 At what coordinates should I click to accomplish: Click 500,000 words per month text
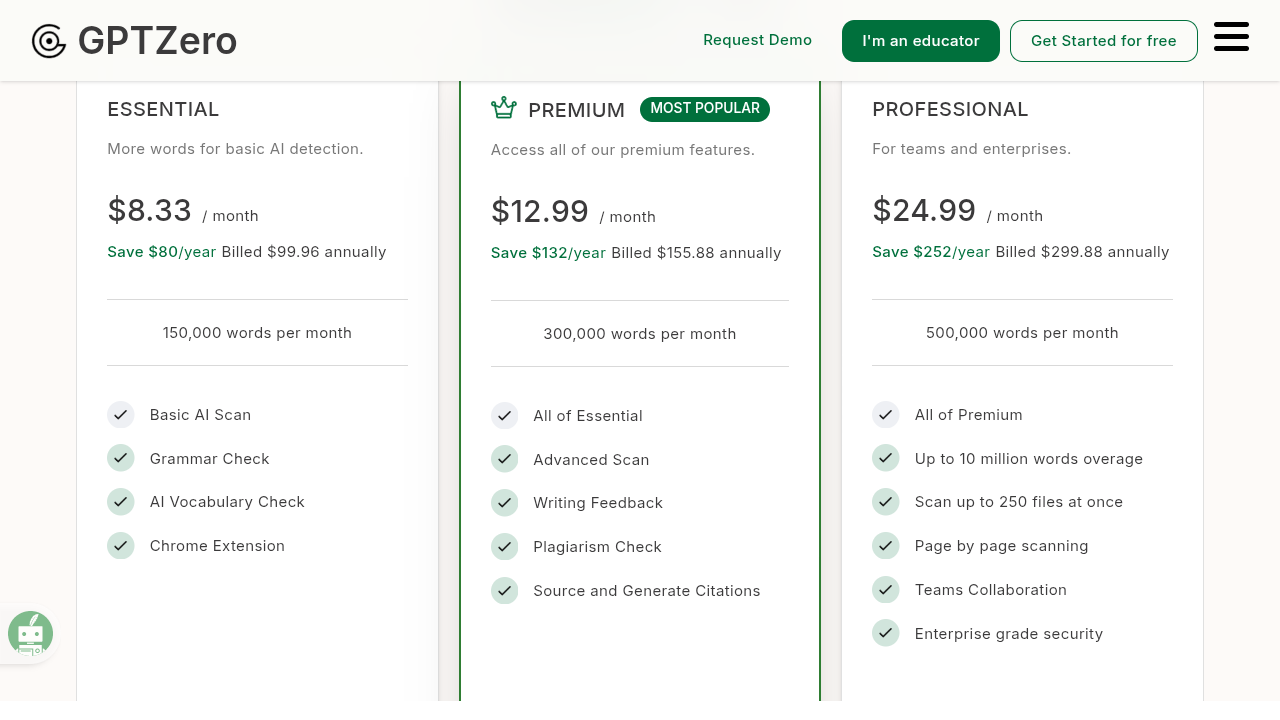pos(1022,333)
